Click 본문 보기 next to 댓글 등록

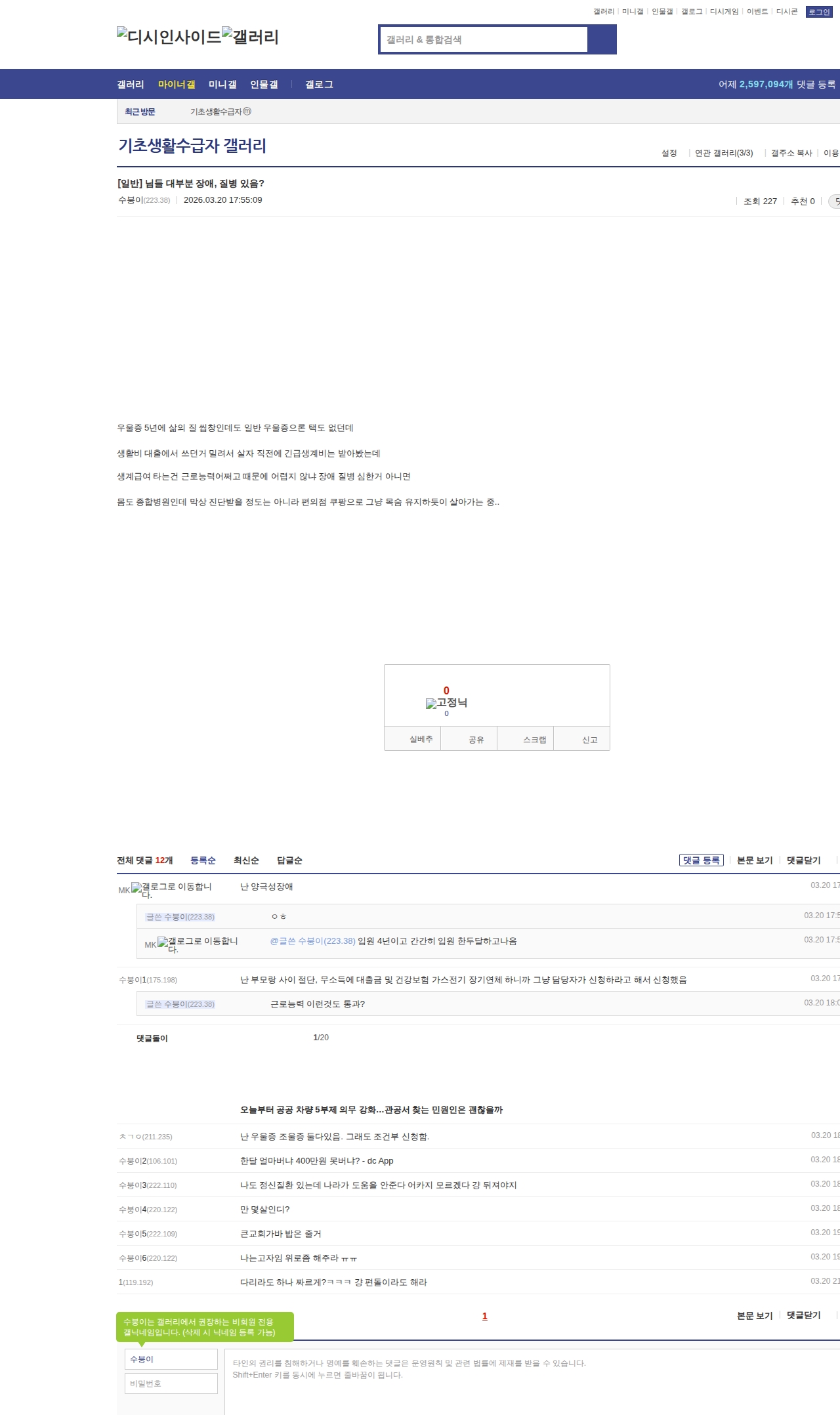pos(755,860)
